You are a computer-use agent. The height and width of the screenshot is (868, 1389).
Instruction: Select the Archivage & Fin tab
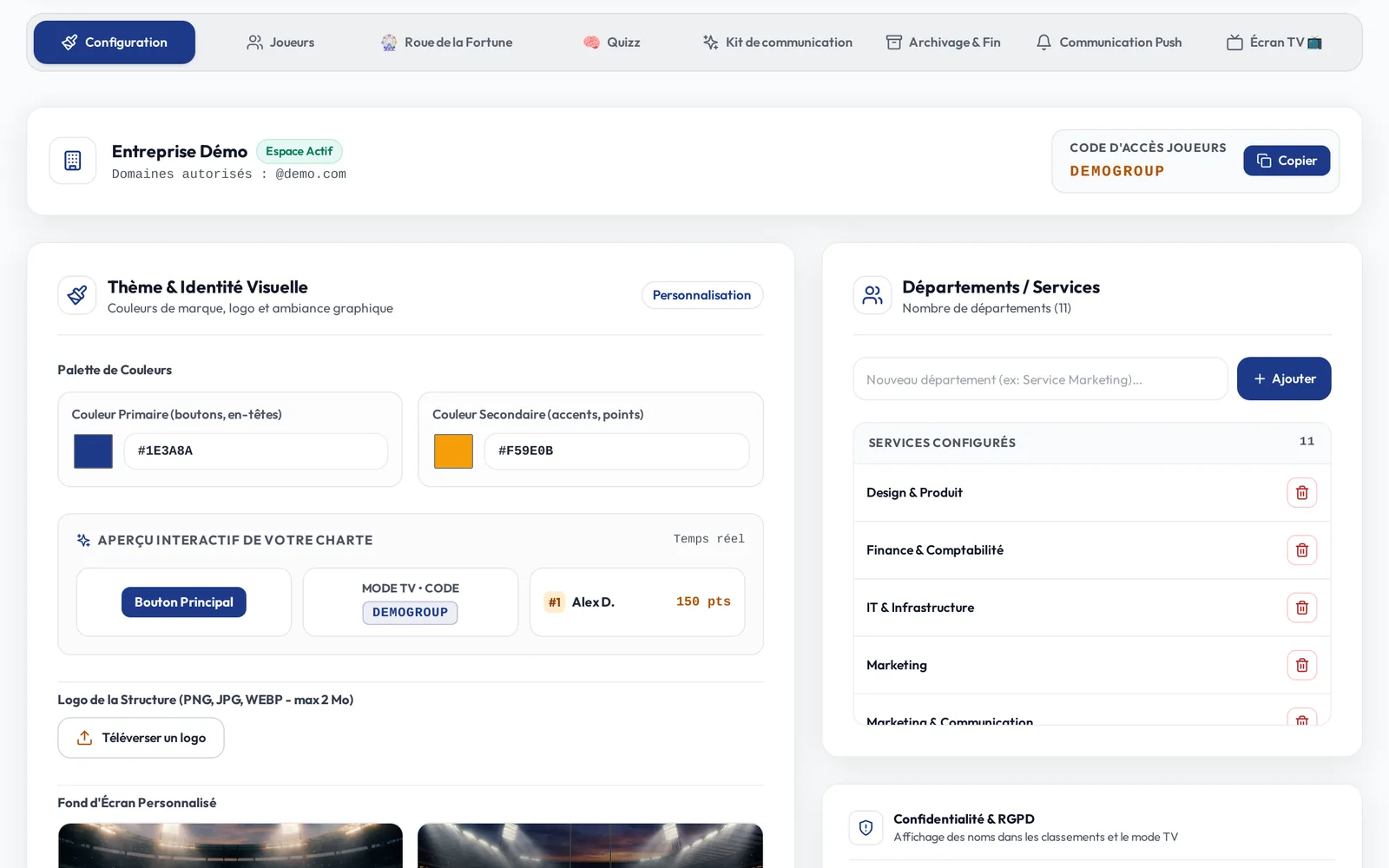(x=943, y=43)
